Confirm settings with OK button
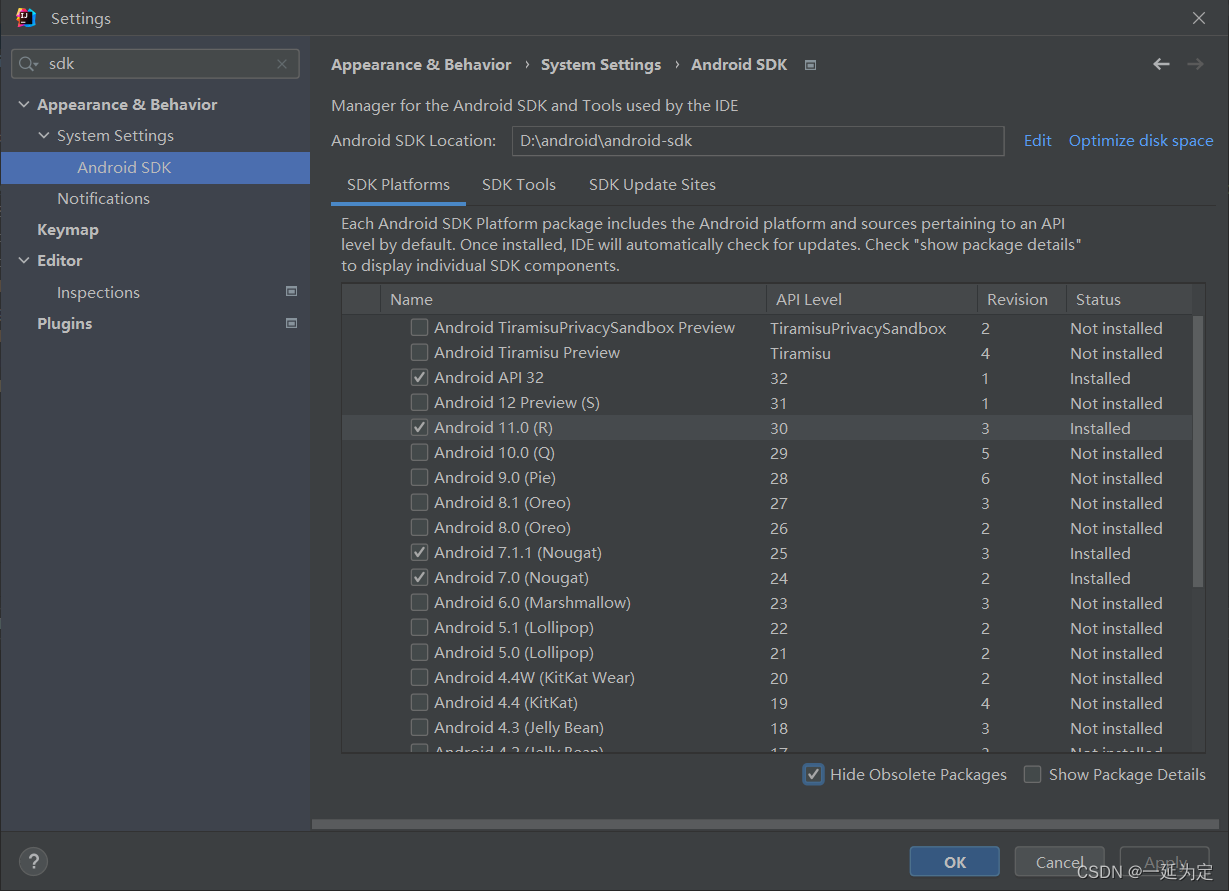Image resolution: width=1229 pixels, height=891 pixels. (x=955, y=862)
